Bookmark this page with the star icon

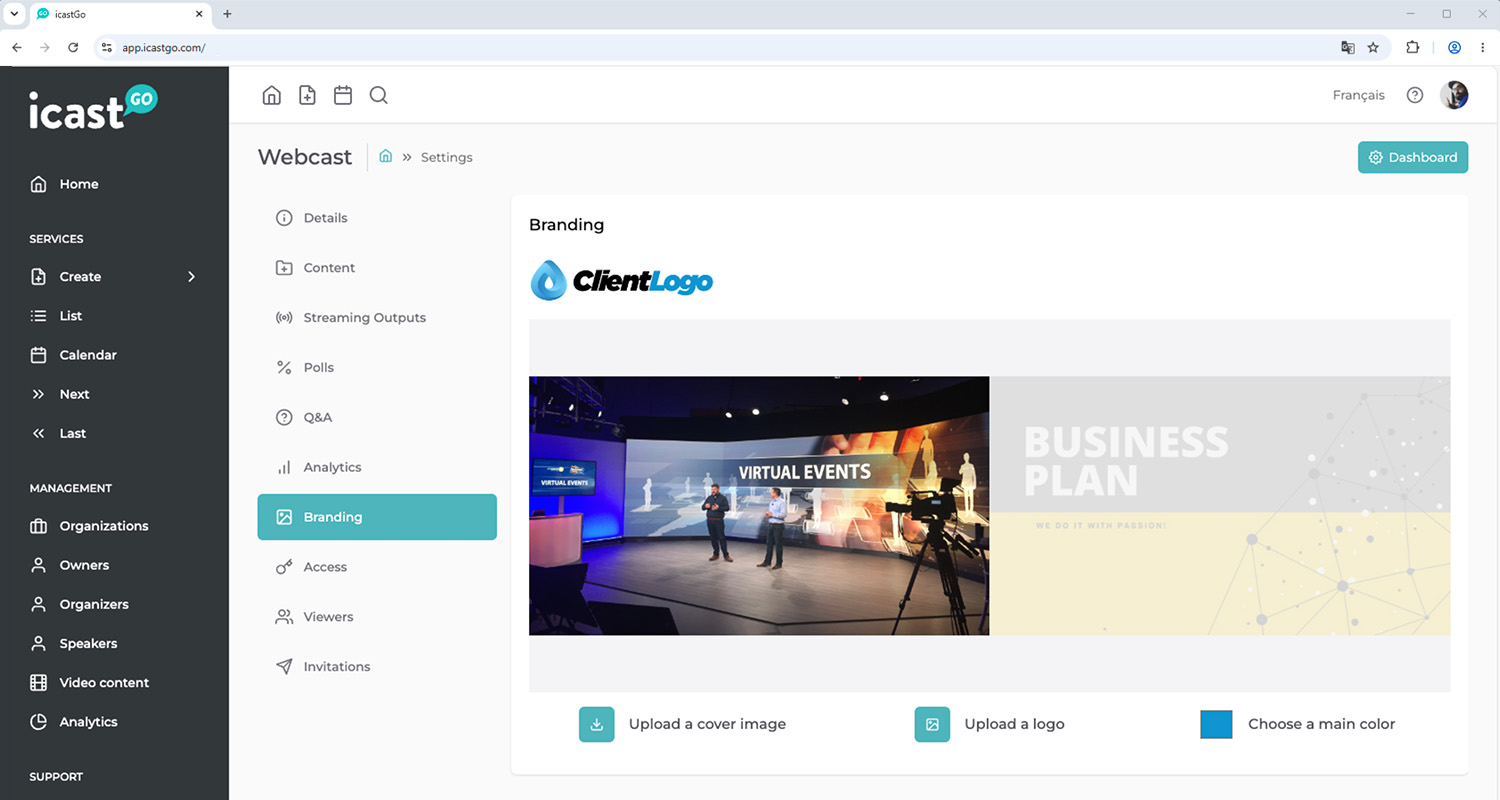pos(1373,47)
